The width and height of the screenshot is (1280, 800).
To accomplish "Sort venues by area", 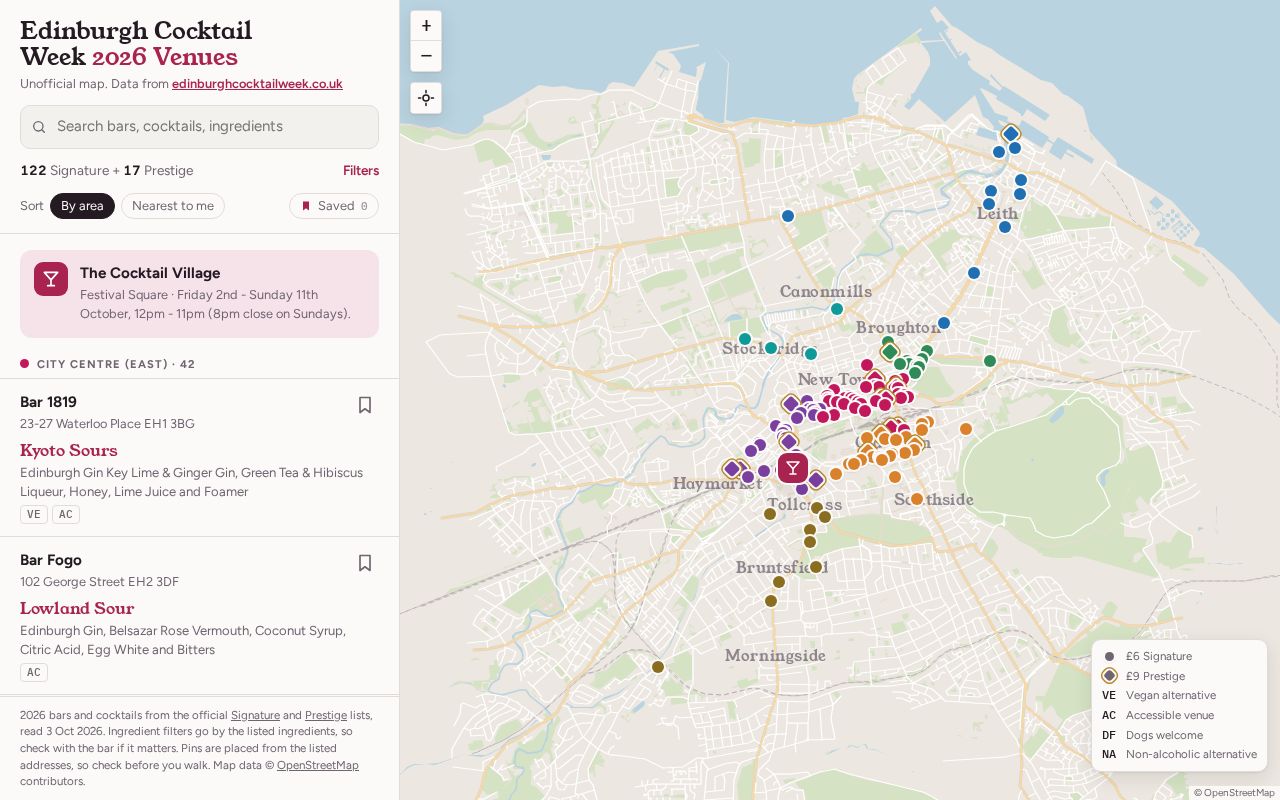I will (82, 206).
